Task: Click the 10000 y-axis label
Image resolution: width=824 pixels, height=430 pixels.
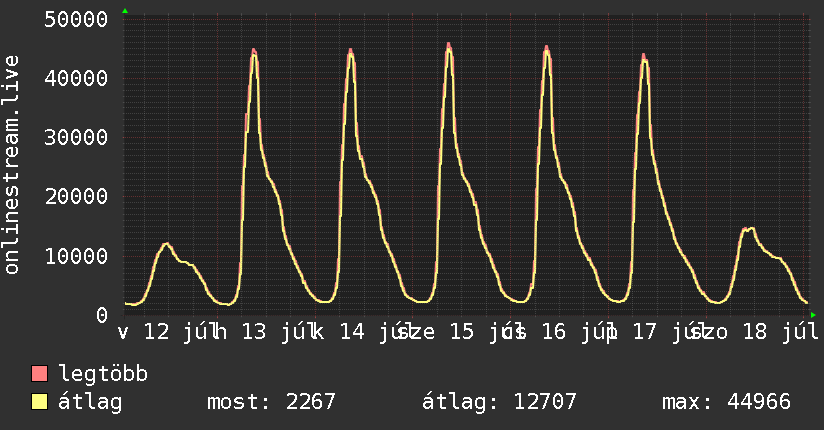Action: coord(76,256)
